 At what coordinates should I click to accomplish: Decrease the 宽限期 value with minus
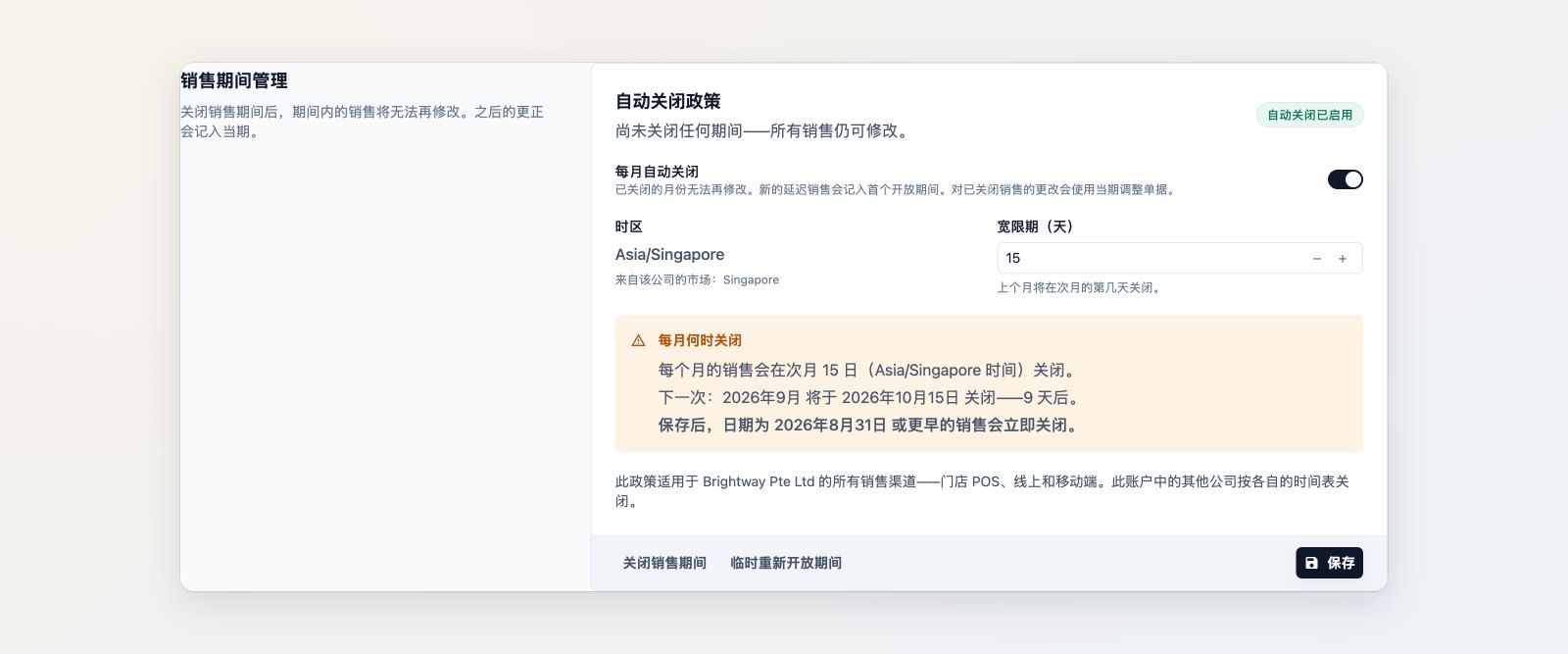tap(1317, 259)
